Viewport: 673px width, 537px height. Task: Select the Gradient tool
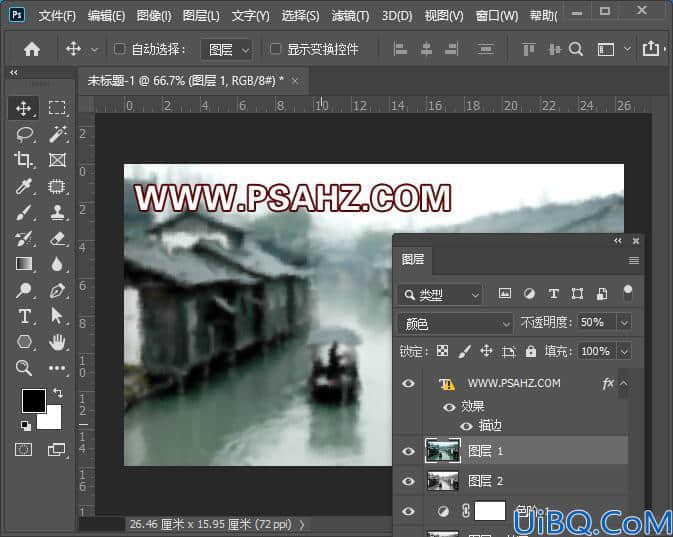click(x=24, y=264)
